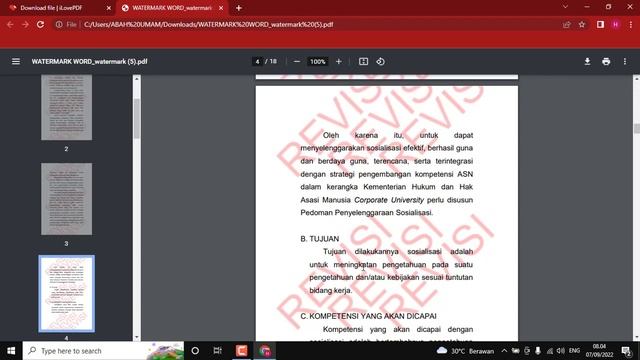Go back in browser history
640x360 pixels.
pos(10,24)
